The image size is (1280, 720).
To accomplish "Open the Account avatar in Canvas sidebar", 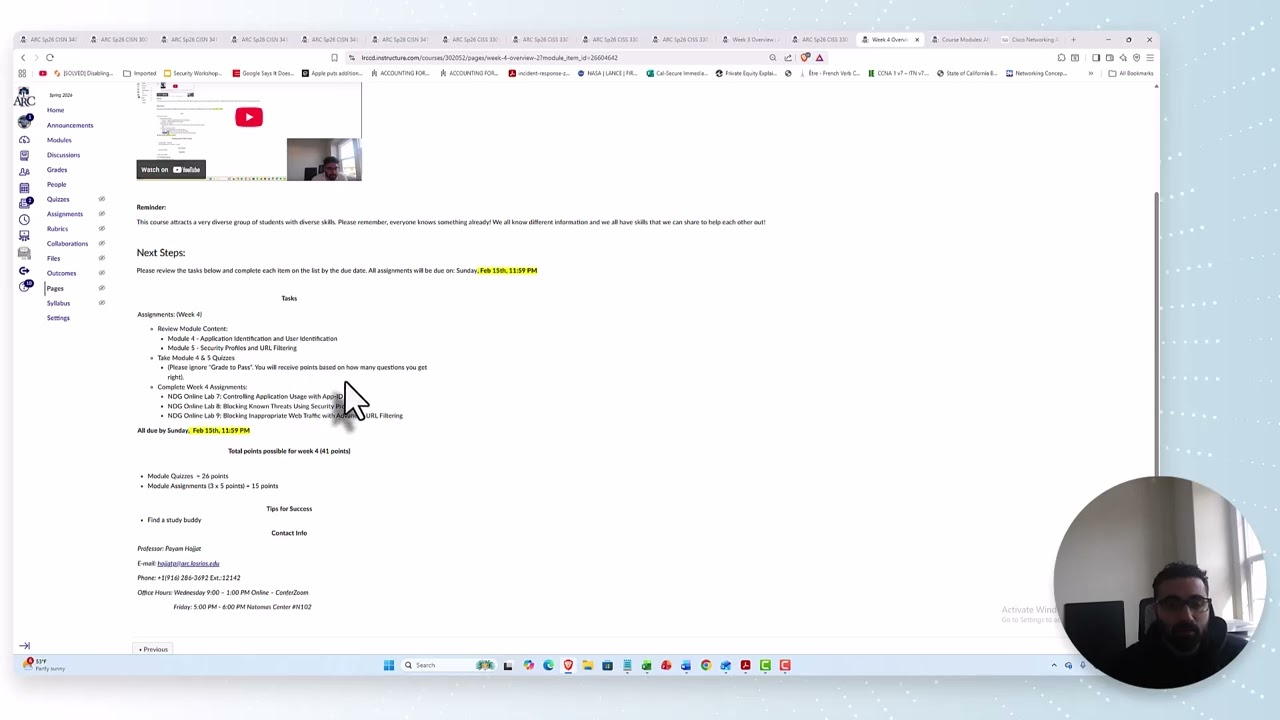I will point(24,121).
